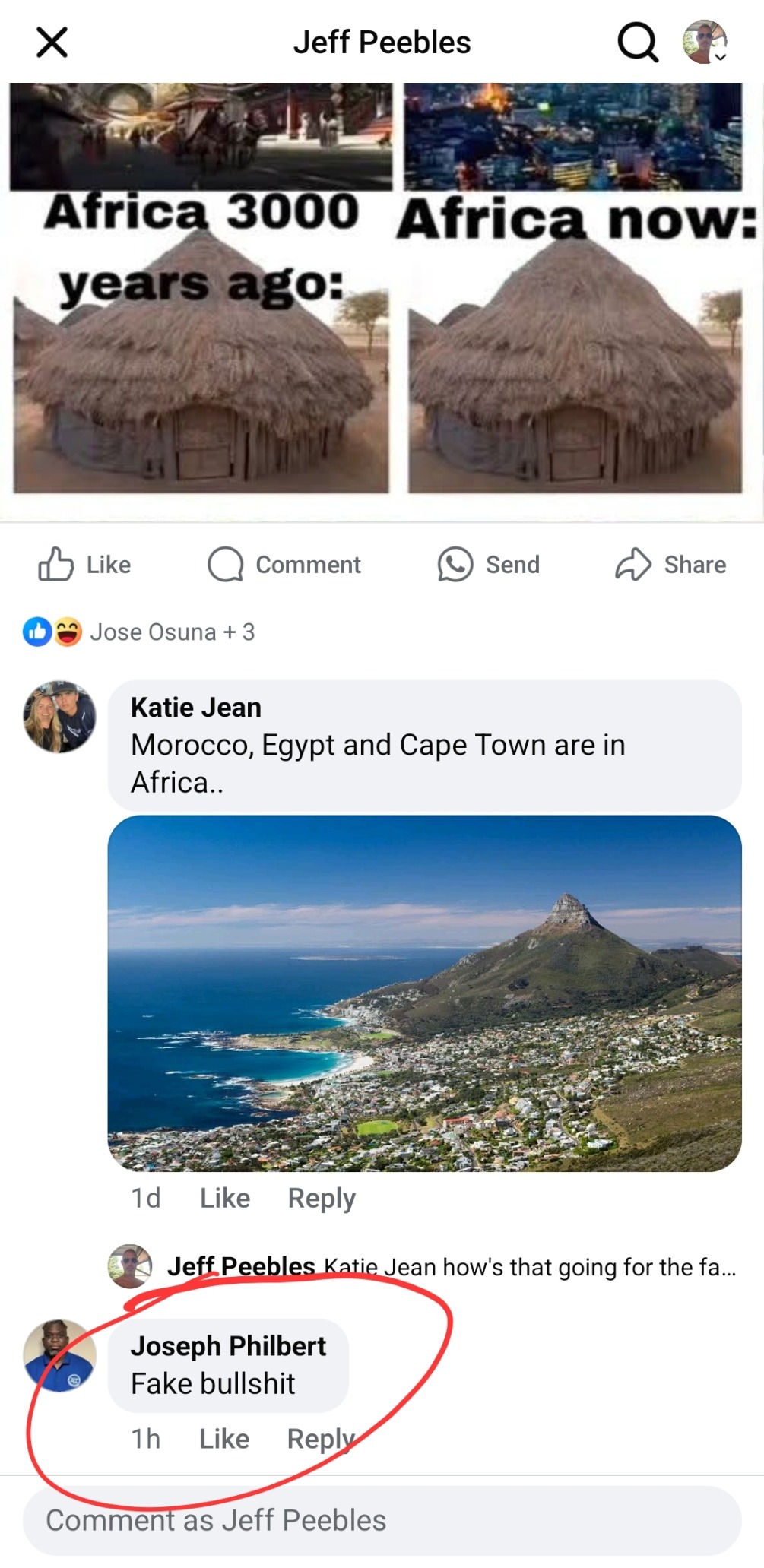The image size is (764, 1568).
Task: Open profile switcher avatar at top right
Action: click(x=705, y=43)
